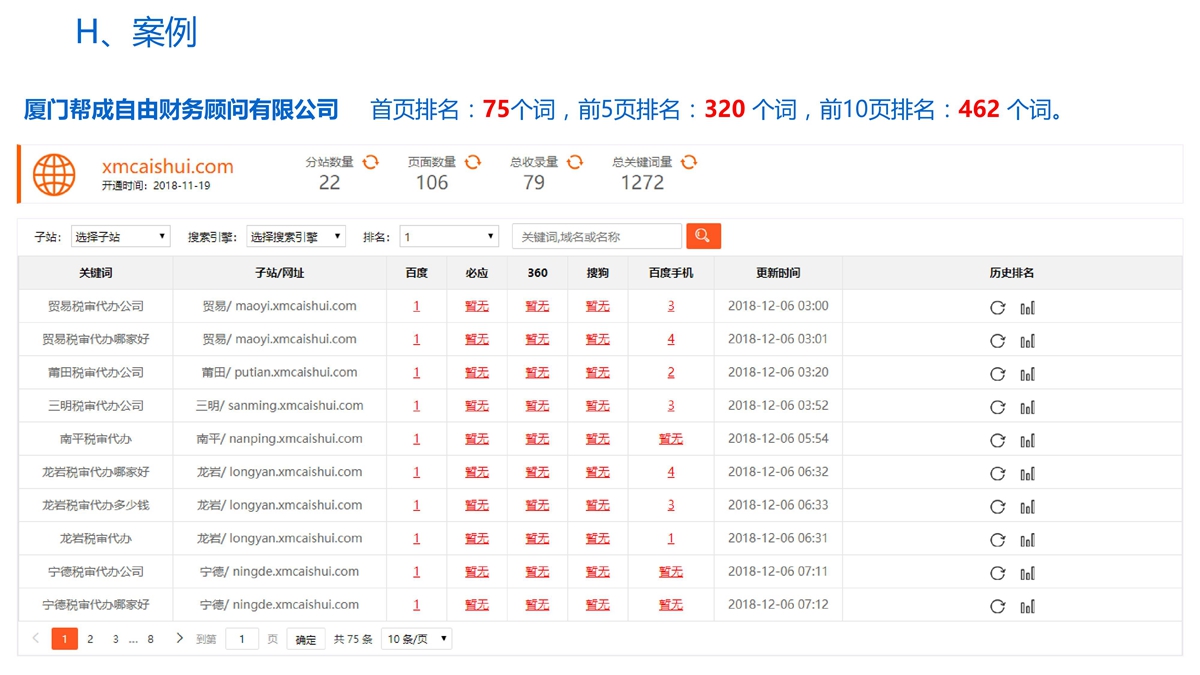1200x675 pixels.
Task: Change the 10条/页 page size dropdown
Action: (417, 639)
